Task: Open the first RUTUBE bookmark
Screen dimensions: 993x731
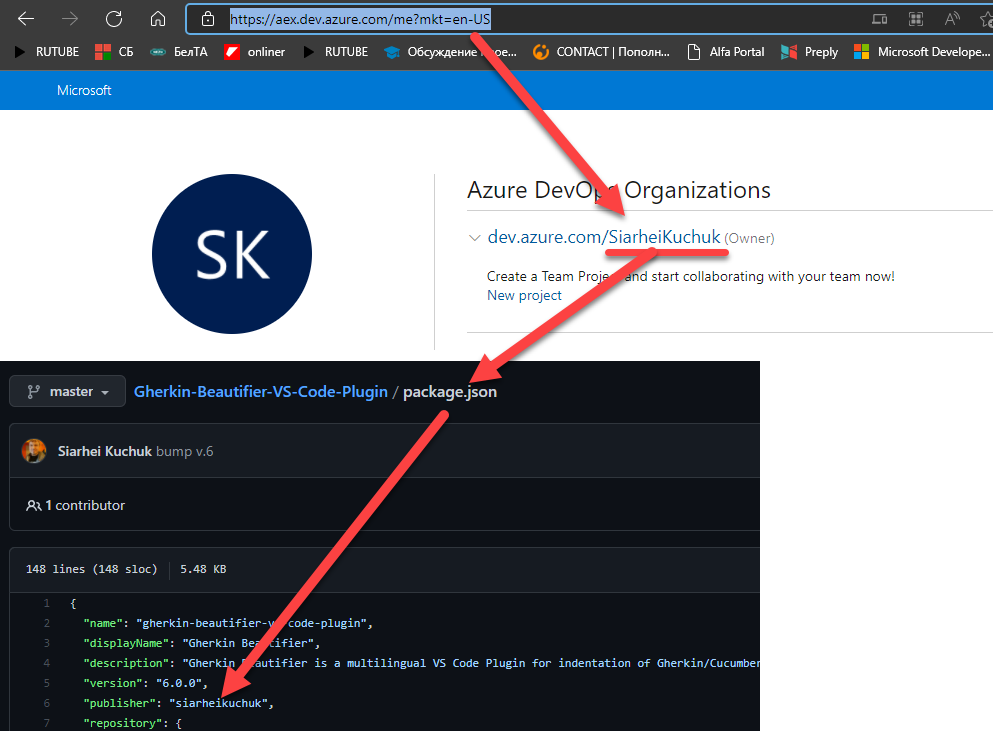Action: [46, 52]
